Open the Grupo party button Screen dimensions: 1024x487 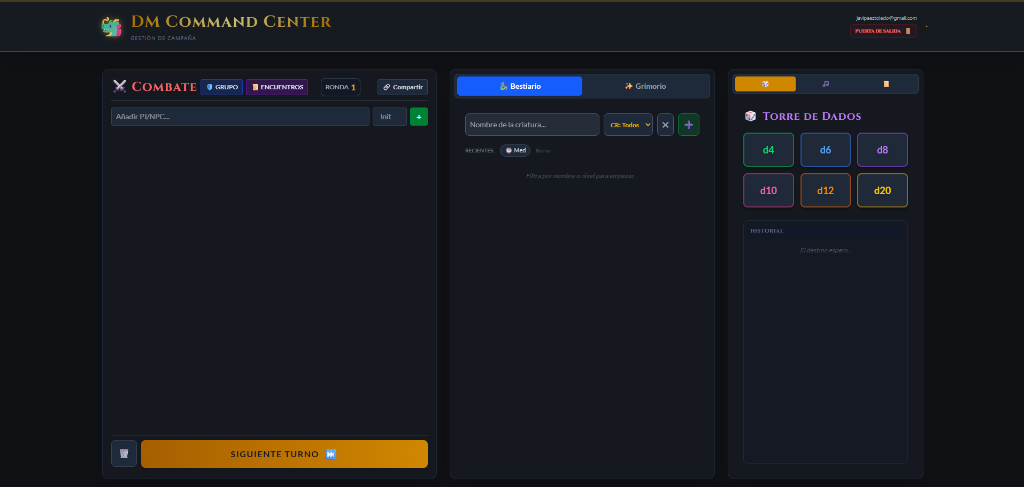coord(221,87)
